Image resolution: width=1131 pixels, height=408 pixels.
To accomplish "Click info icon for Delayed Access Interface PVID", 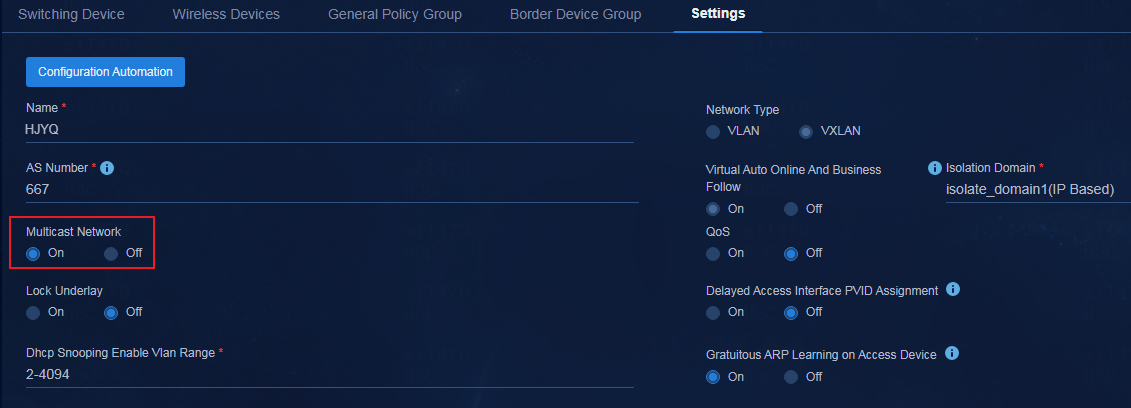I will coord(952,289).
